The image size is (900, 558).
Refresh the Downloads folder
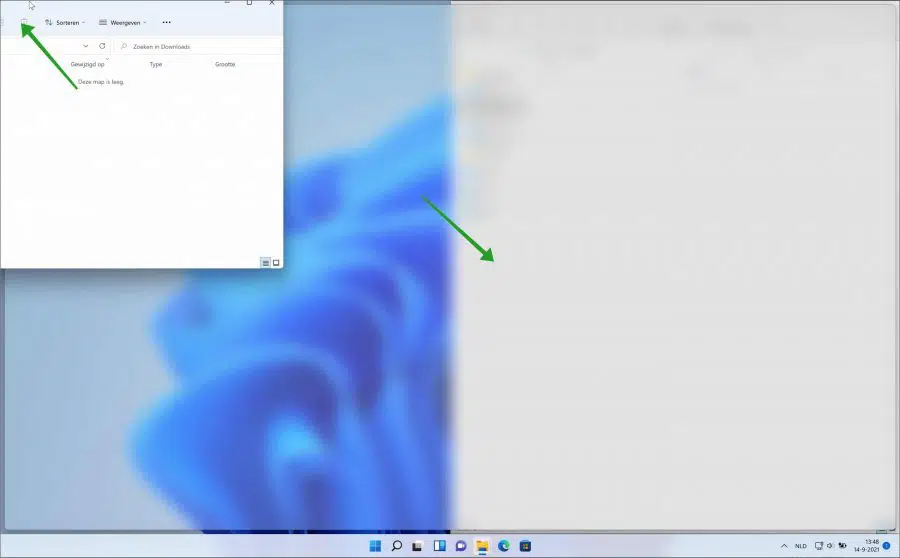102,46
